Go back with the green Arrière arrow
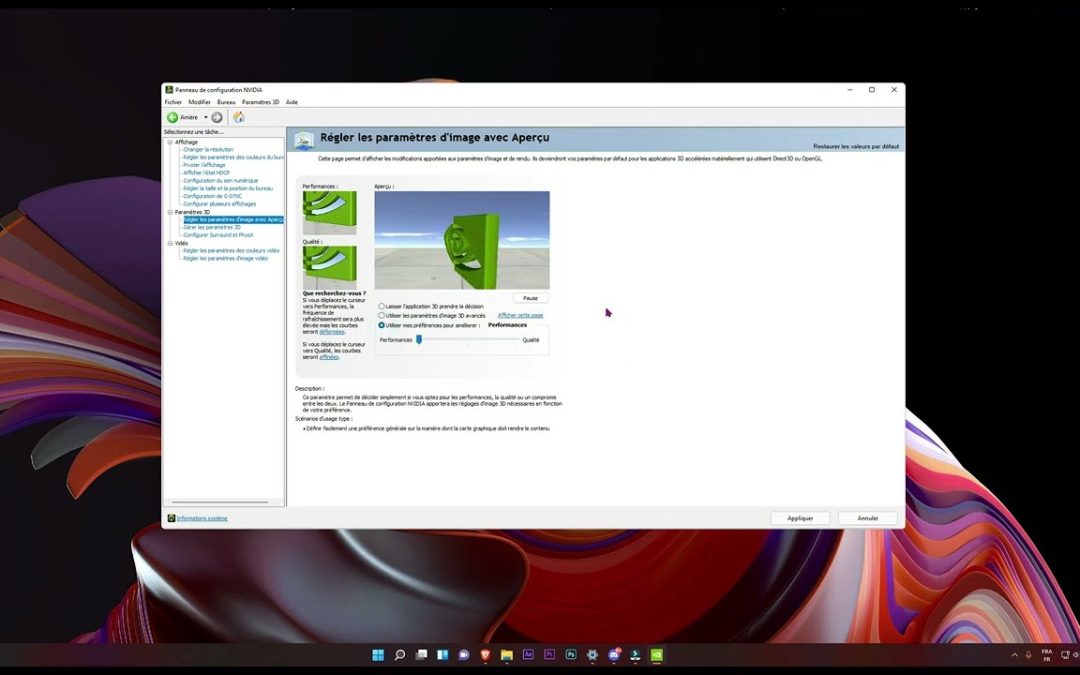This screenshot has width=1080, height=675. click(x=172, y=118)
